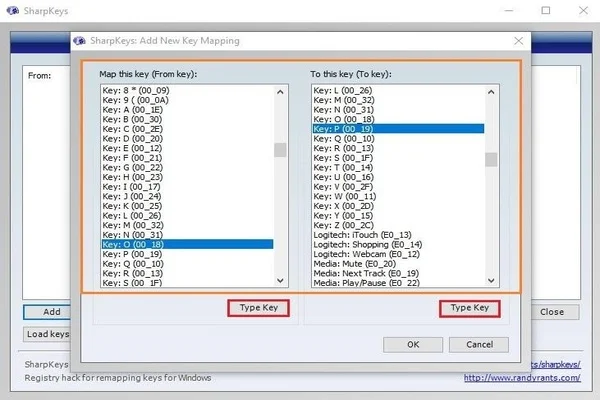Select Key: R (00_13) in To list

[398, 148]
